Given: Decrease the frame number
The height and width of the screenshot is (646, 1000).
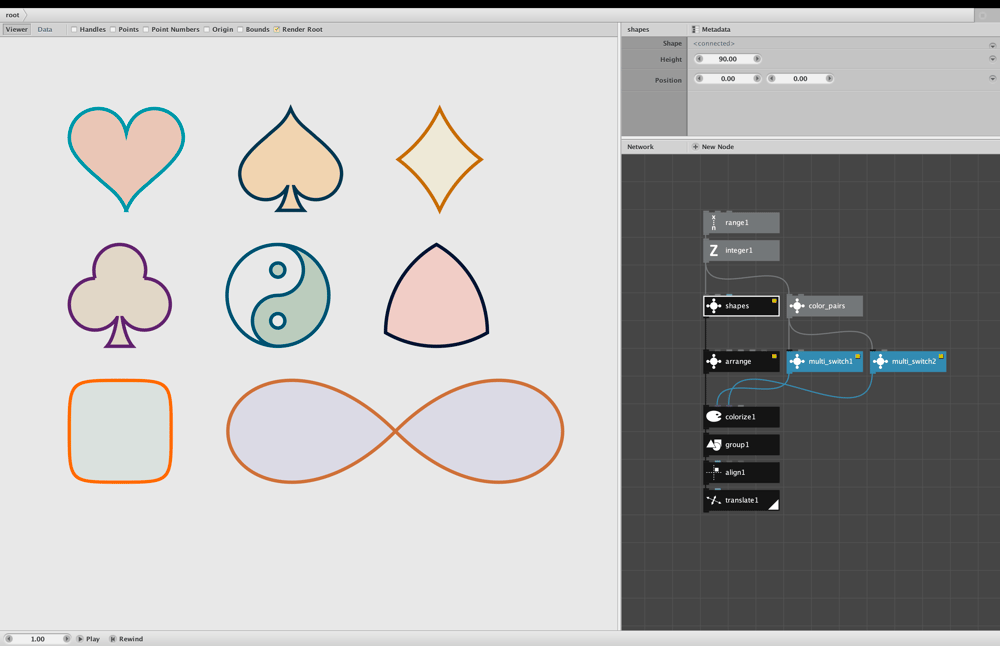Looking at the screenshot, I should click(9, 638).
